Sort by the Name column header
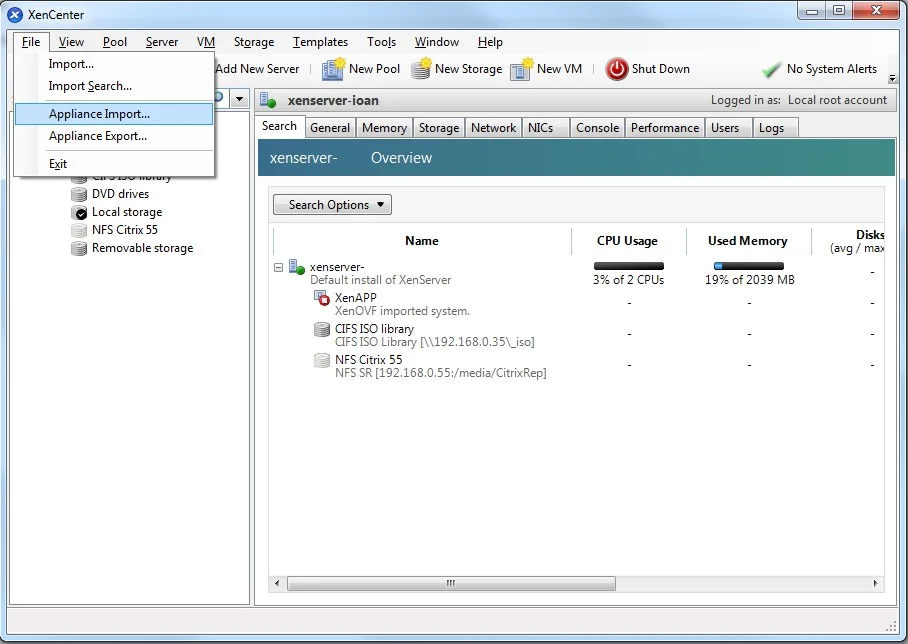908x644 pixels. point(422,241)
